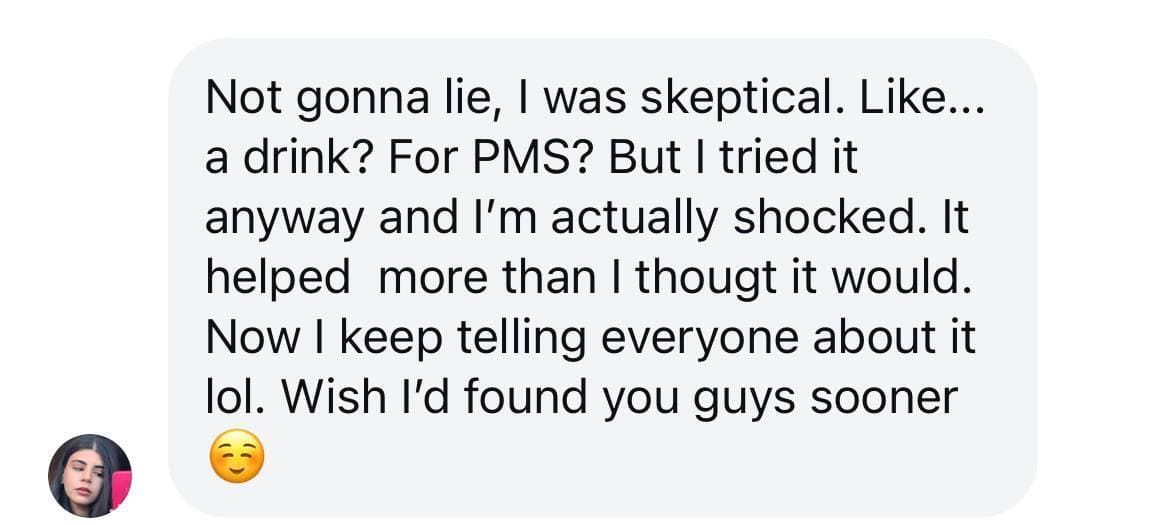This screenshot has height=525, width=1170.
Task: Click the smiling blush emoji
Action: click(237, 459)
